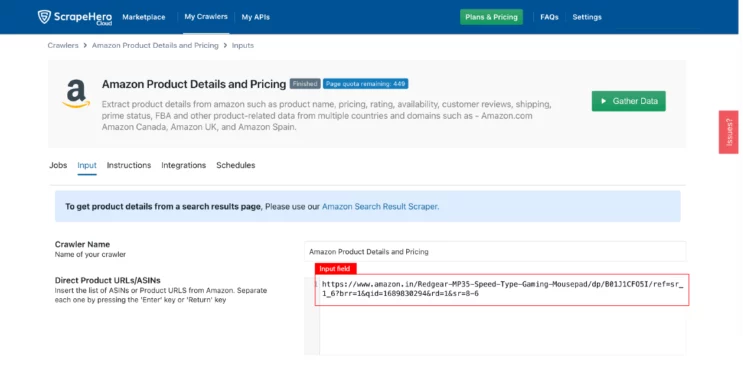Open the Marketplace menu

[x=144, y=17]
